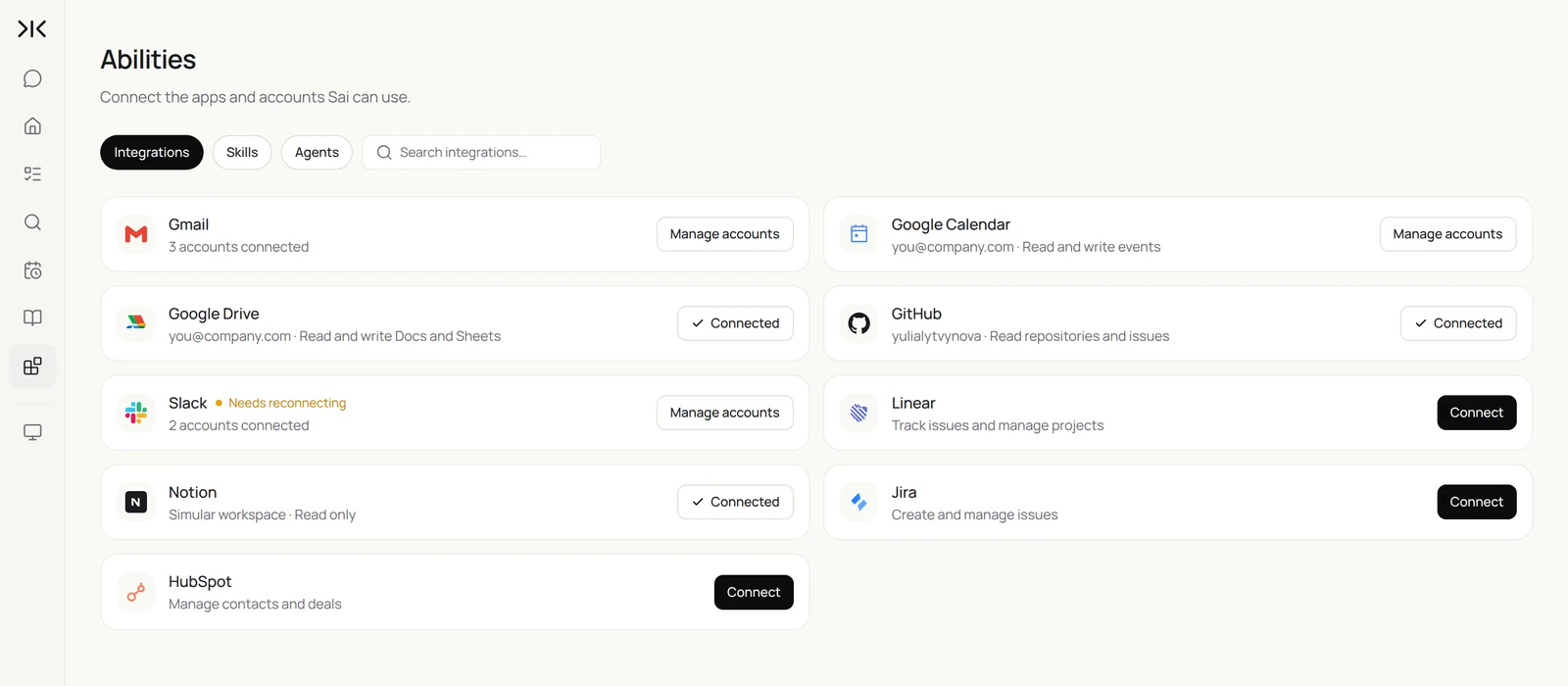Click the Gmail logo icon
The height and width of the screenshot is (686, 1568).
click(136, 234)
